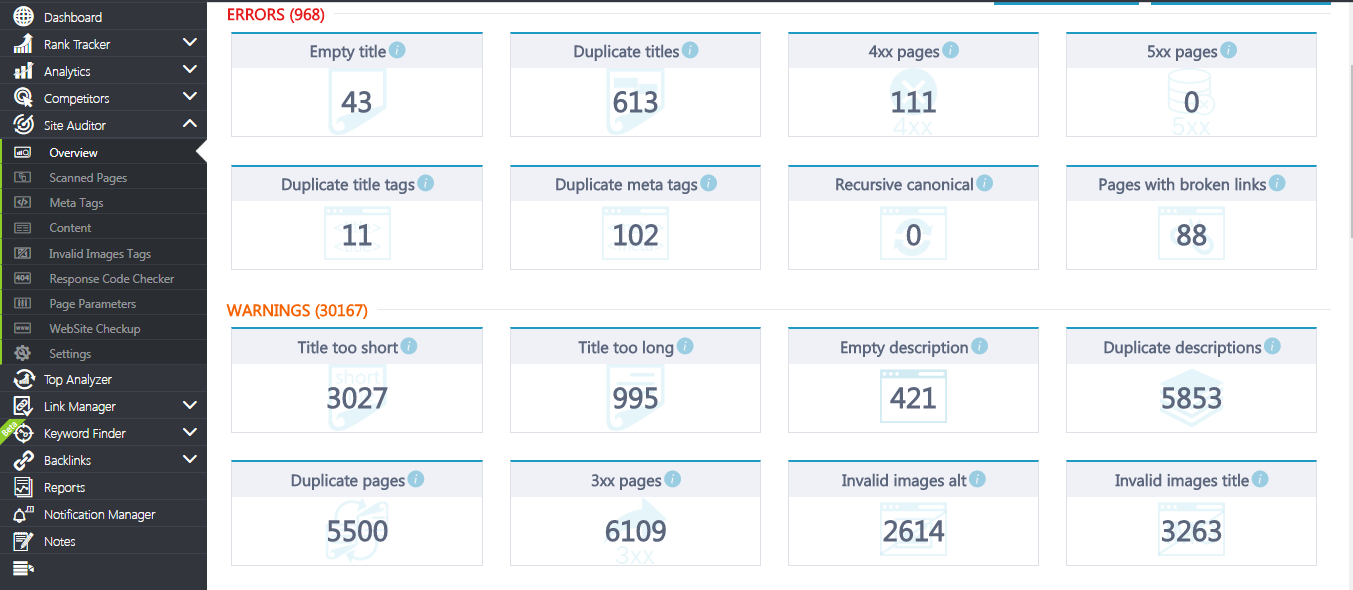This screenshot has height=590, width=1353.
Task: Open the Reports menu item
Action: [x=103, y=488]
